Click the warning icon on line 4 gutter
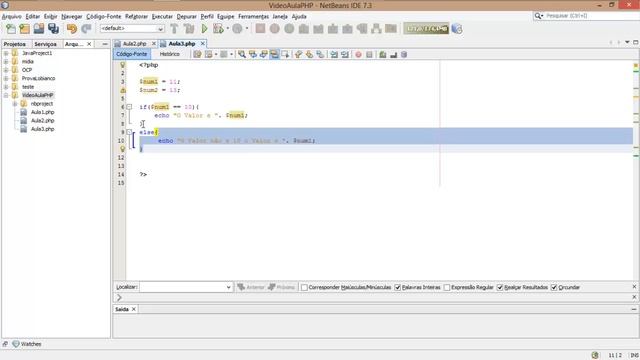Image resolution: width=640 pixels, height=360 pixels. (123, 90)
